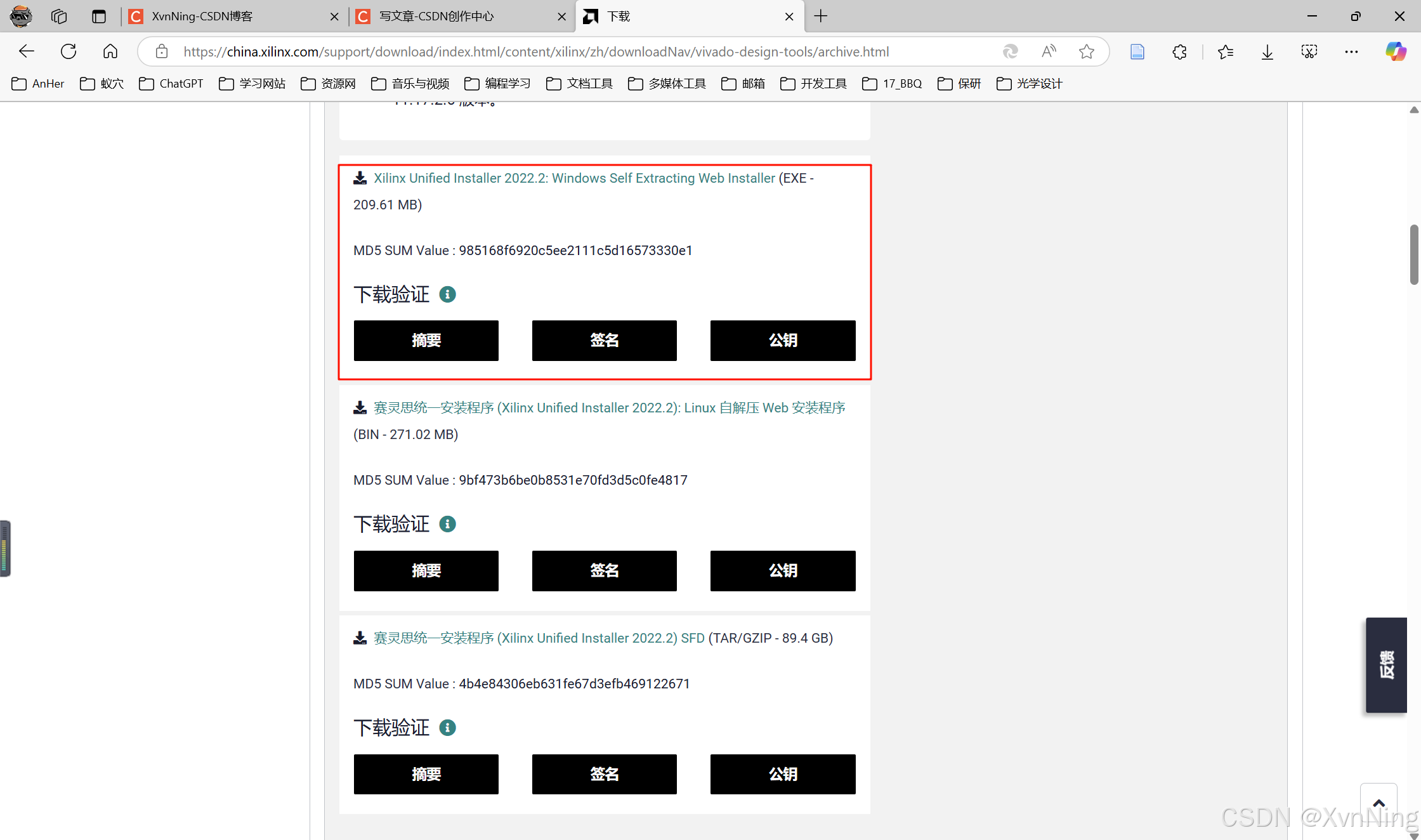The image size is (1421, 840).
Task: Open the downloads arrow icon in toolbar
Action: click(1267, 51)
